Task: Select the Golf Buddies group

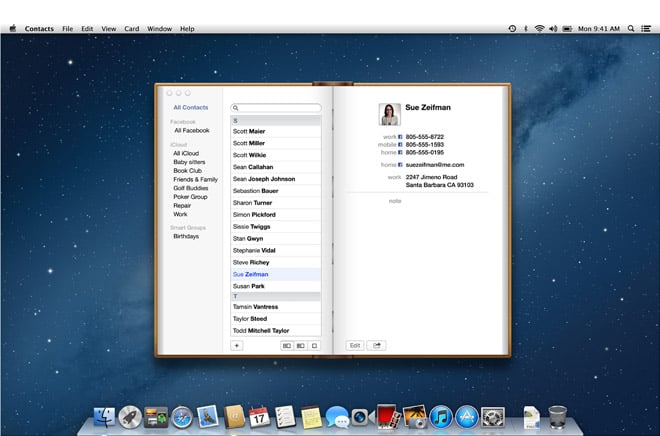Action: coord(190,188)
